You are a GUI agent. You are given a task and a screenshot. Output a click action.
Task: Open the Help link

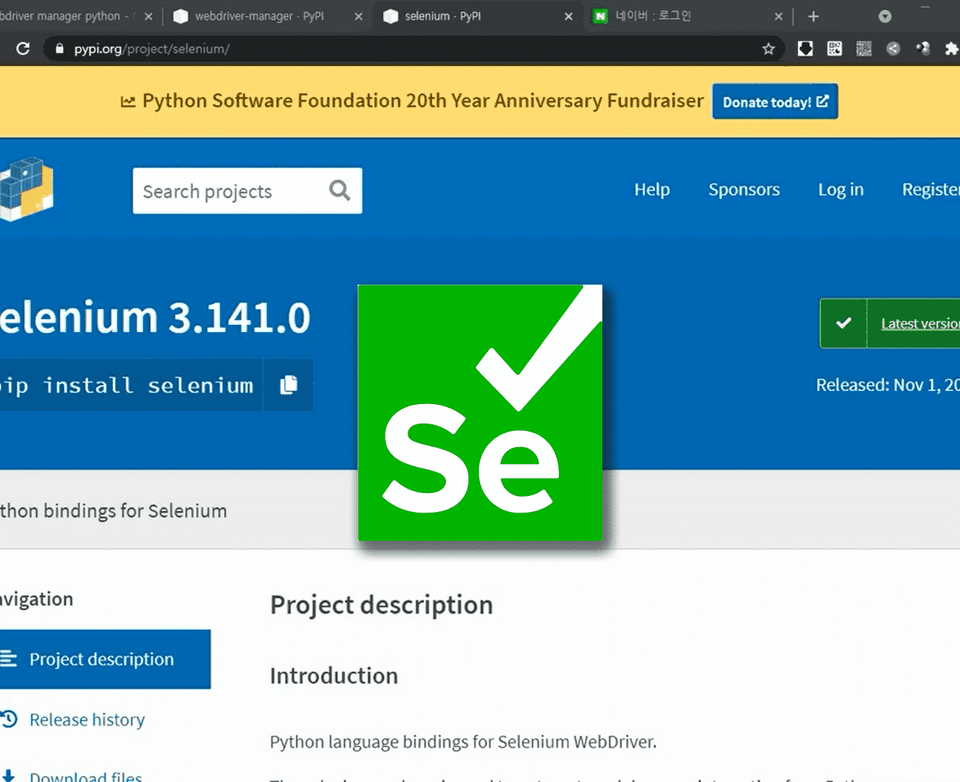click(x=652, y=190)
